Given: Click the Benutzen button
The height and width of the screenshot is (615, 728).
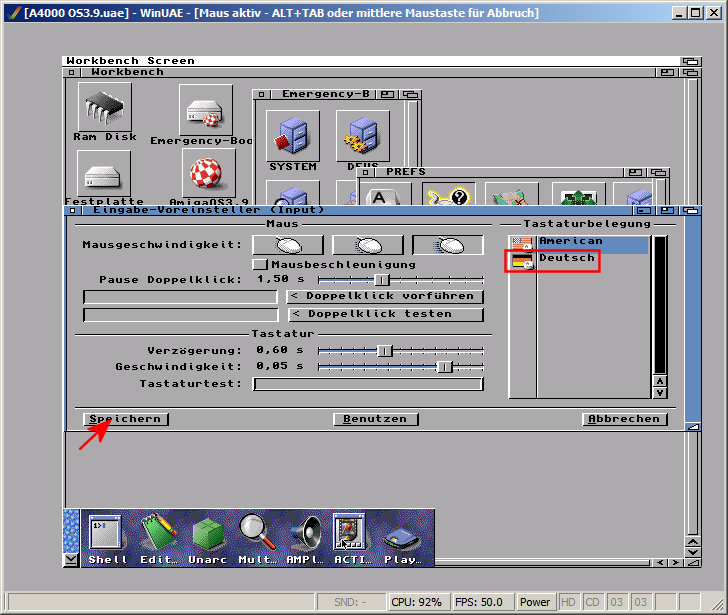Looking at the screenshot, I should pyautogui.click(x=376, y=419).
